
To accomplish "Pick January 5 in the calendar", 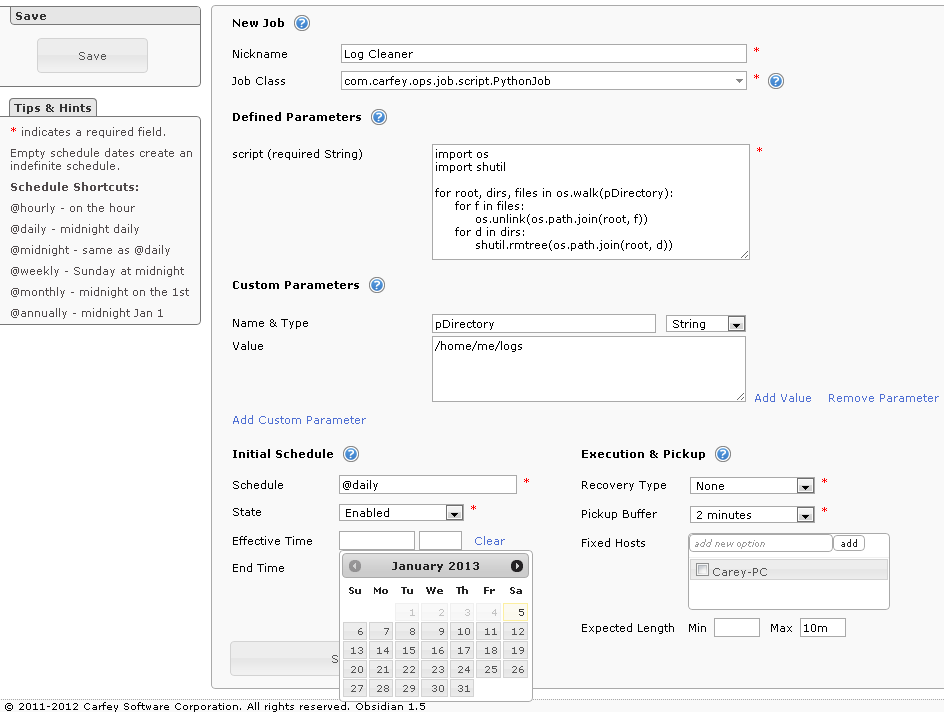I will coord(516,613).
